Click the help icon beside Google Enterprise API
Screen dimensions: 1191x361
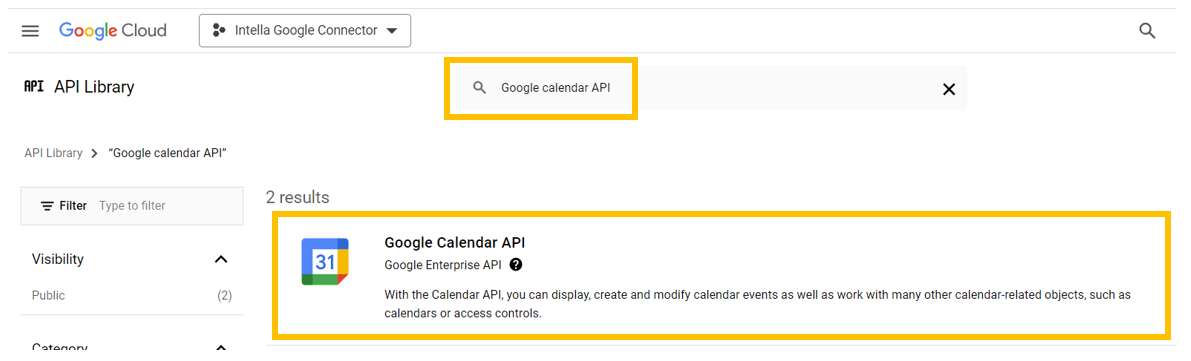click(x=516, y=264)
